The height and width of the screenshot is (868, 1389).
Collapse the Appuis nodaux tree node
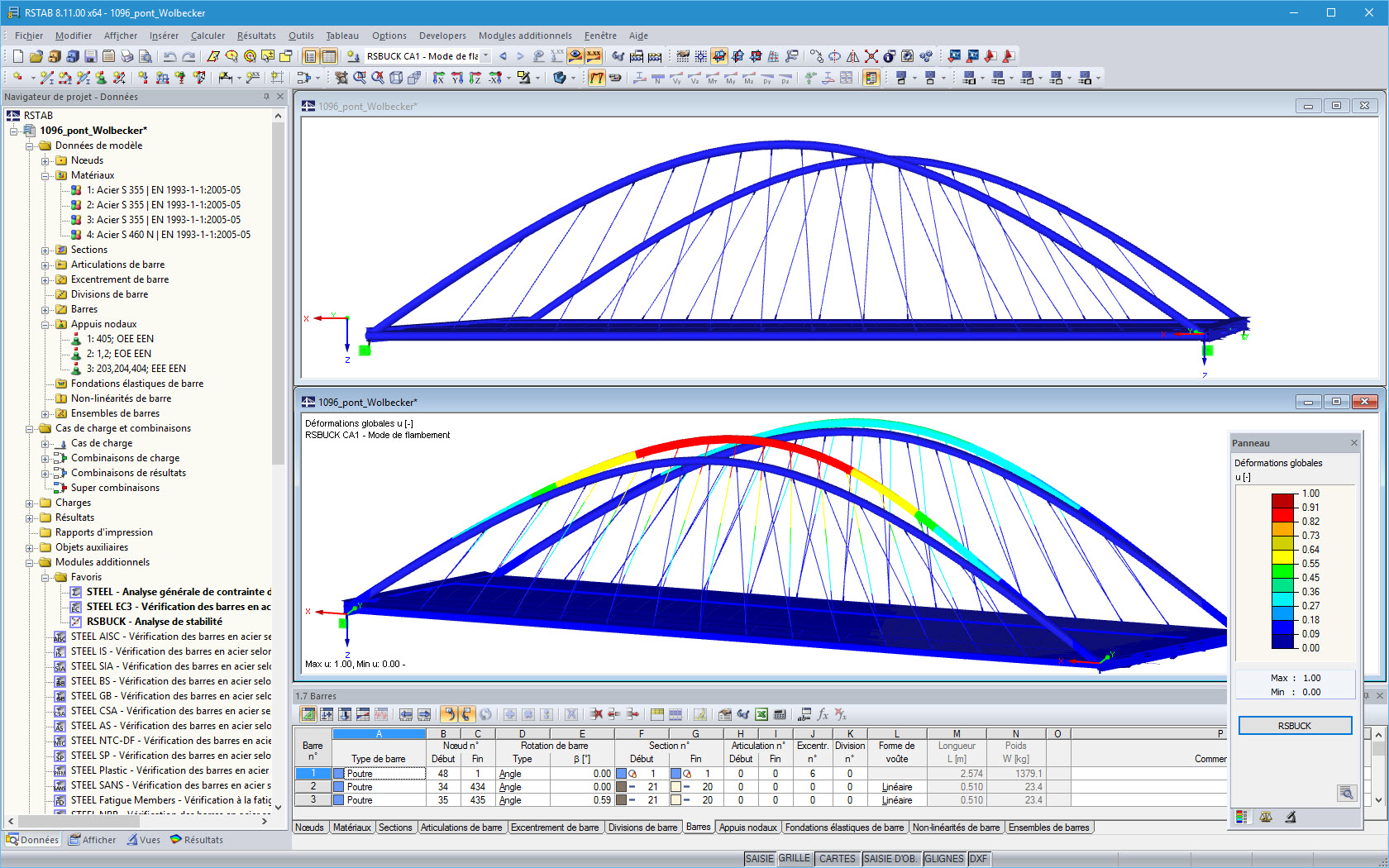pyautogui.click(x=45, y=324)
